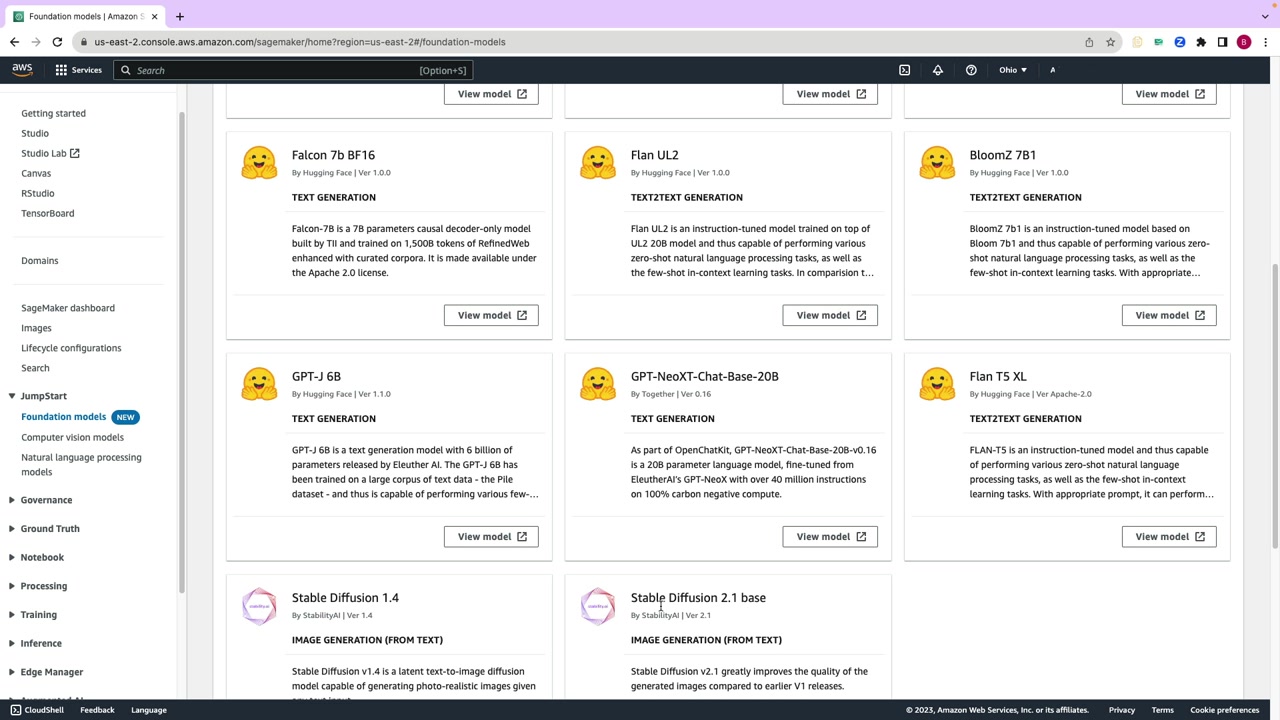Click the Falcon 7b BF16 Hugging Face logo
This screenshot has height=720, width=1280.
point(259,163)
